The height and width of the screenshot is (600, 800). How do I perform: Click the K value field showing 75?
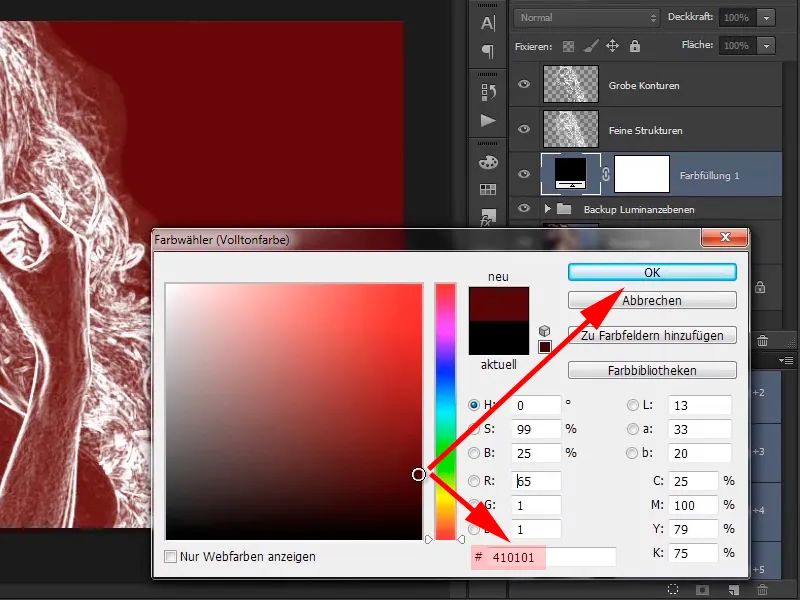pos(693,553)
